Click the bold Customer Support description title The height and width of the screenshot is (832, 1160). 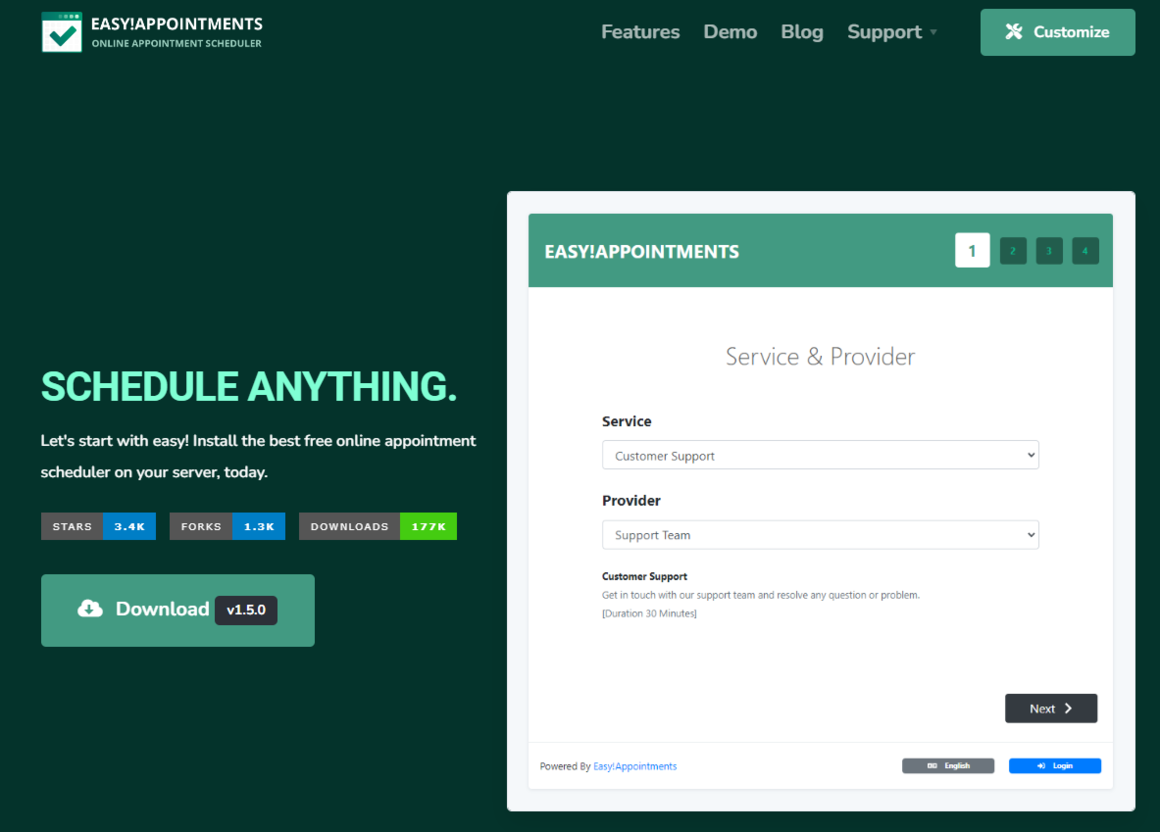pos(644,576)
